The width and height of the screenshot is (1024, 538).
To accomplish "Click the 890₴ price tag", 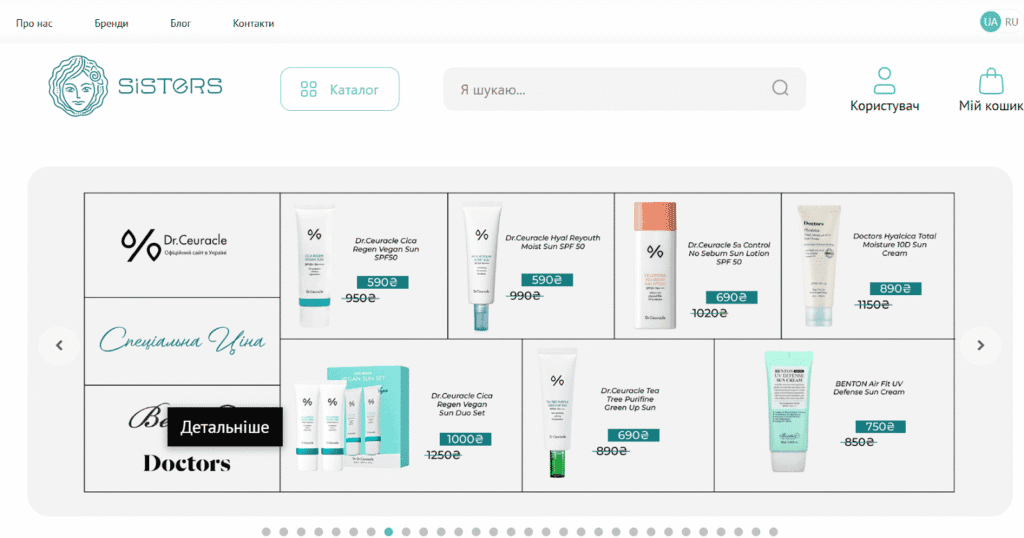I will pyautogui.click(x=895, y=289).
